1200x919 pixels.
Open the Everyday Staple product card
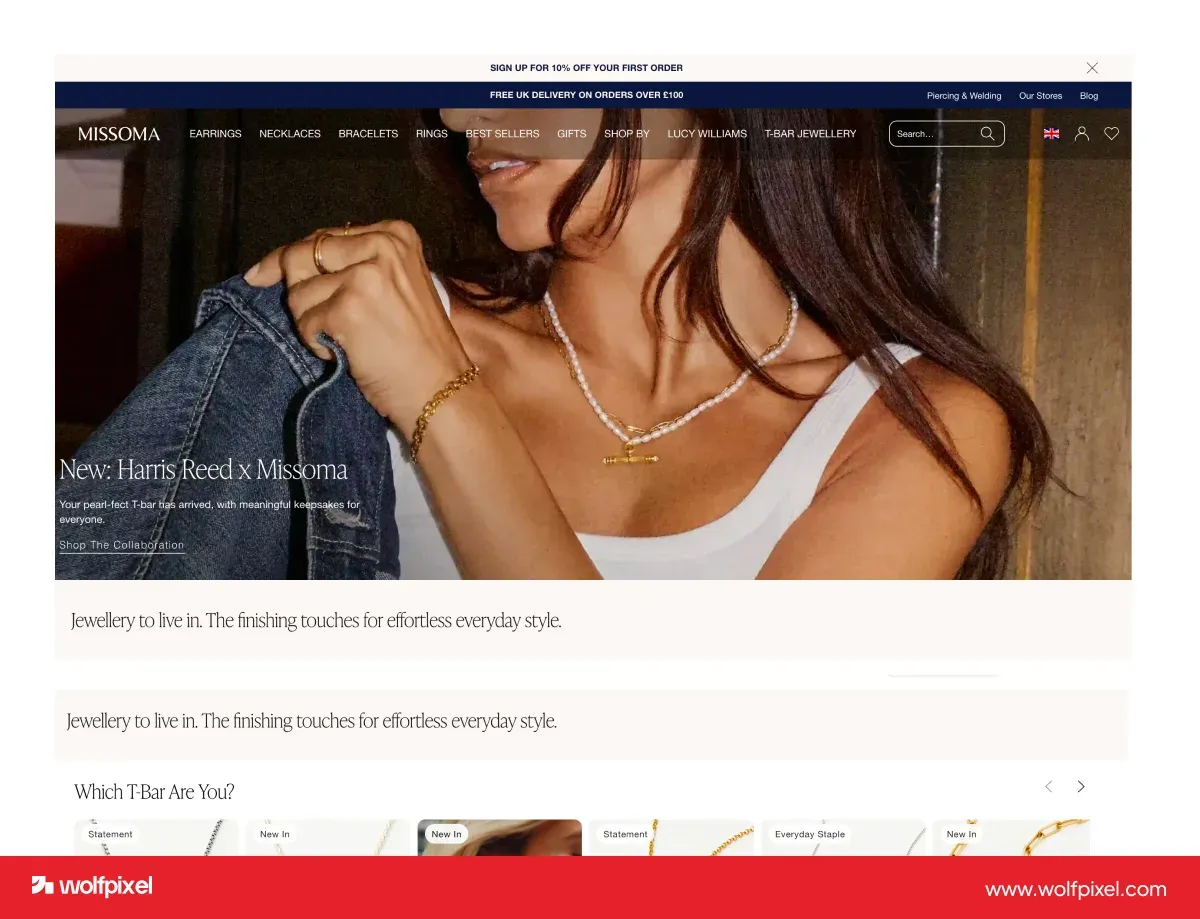click(843, 838)
